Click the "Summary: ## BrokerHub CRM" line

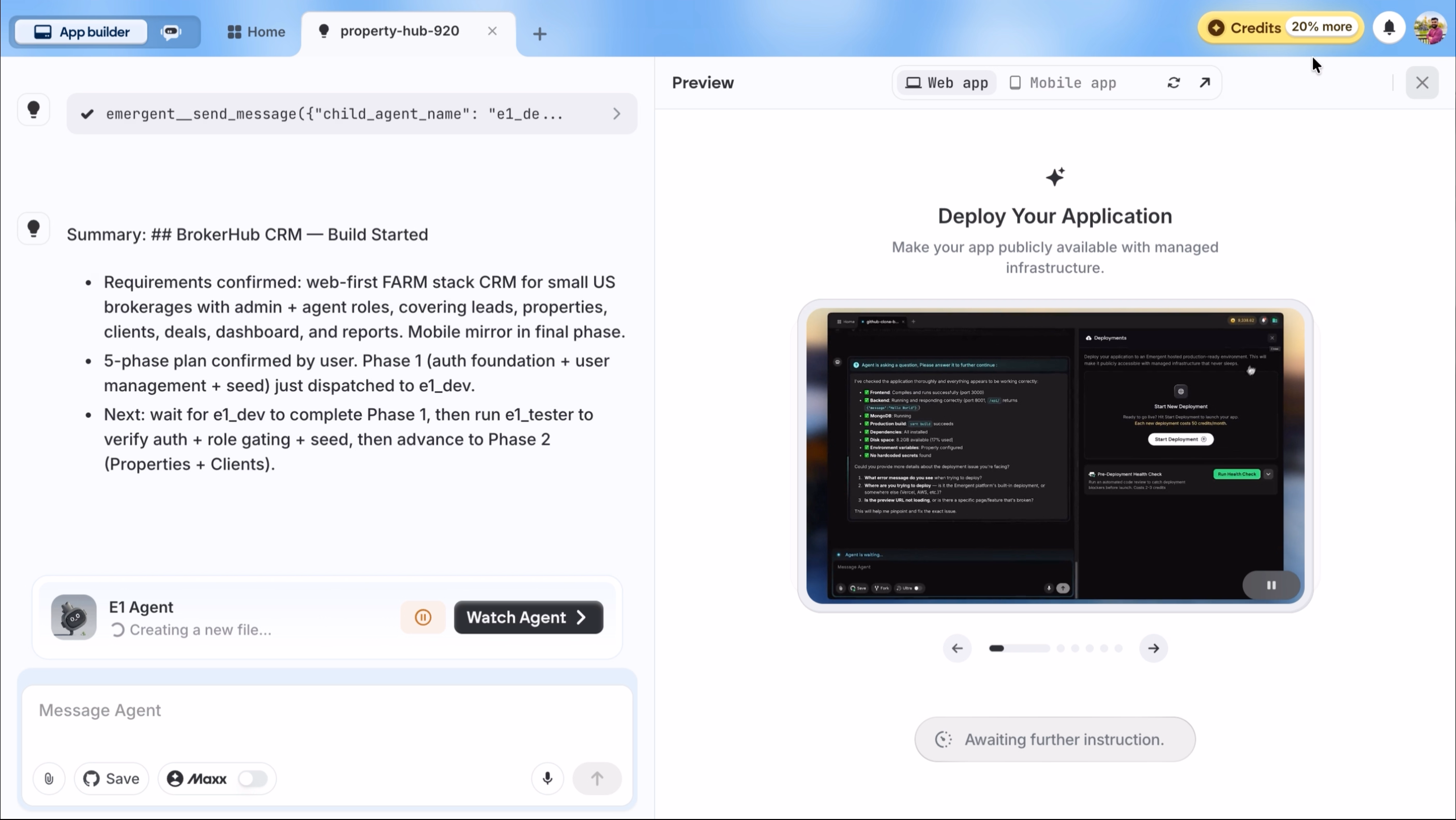(248, 235)
